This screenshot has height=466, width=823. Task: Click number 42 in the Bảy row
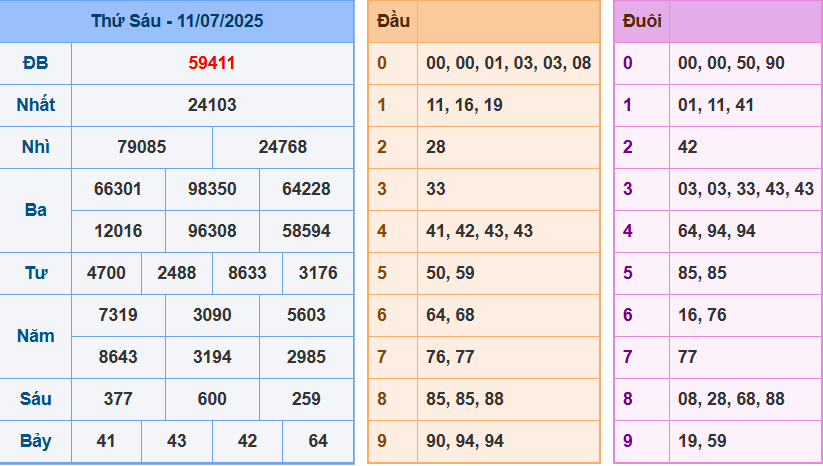pyautogui.click(x=247, y=441)
